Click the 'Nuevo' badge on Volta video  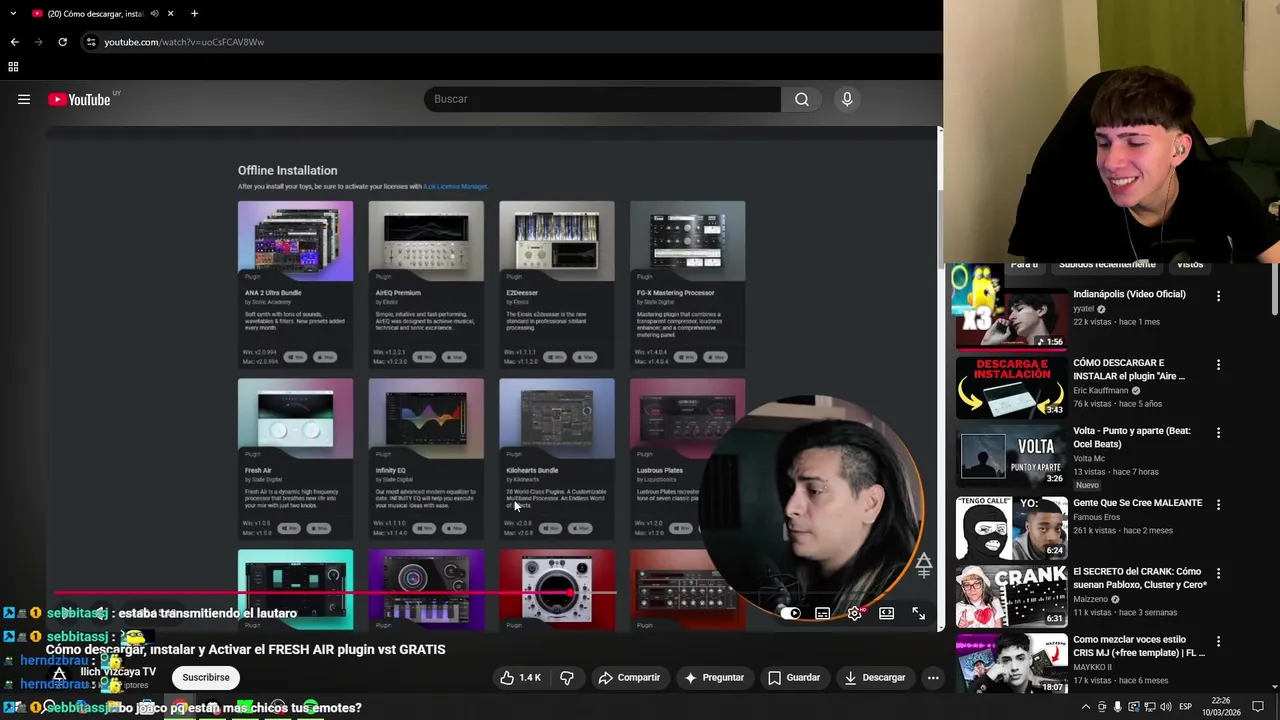coord(1087,485)
